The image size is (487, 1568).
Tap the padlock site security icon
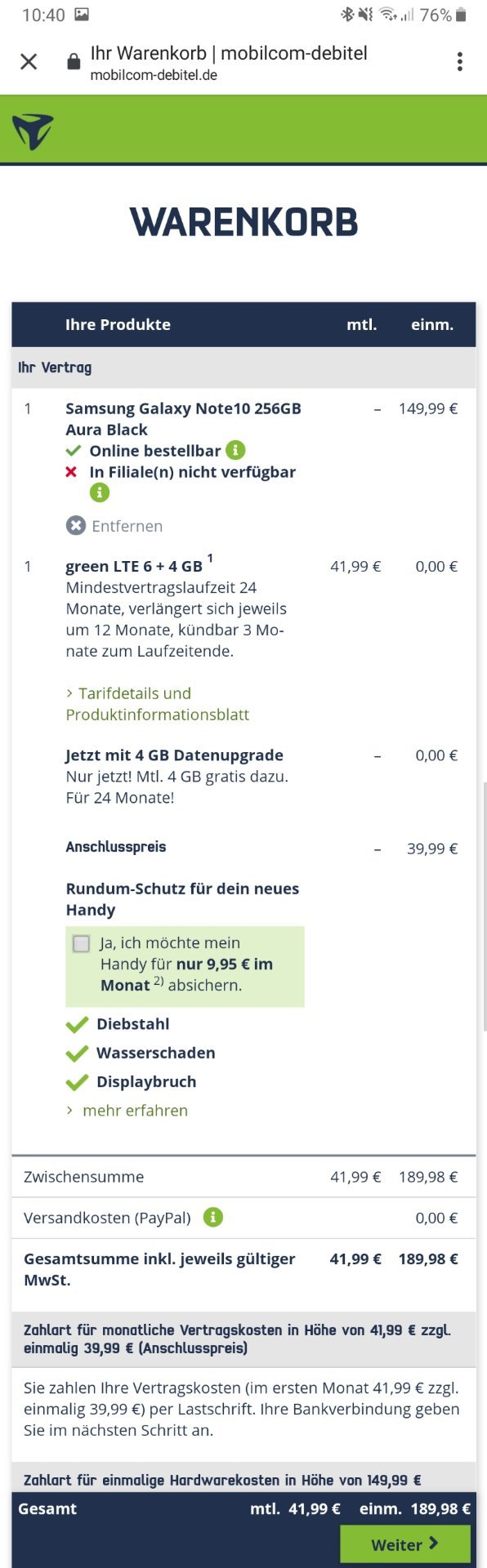pyautogui.click(x=74, y=62)
